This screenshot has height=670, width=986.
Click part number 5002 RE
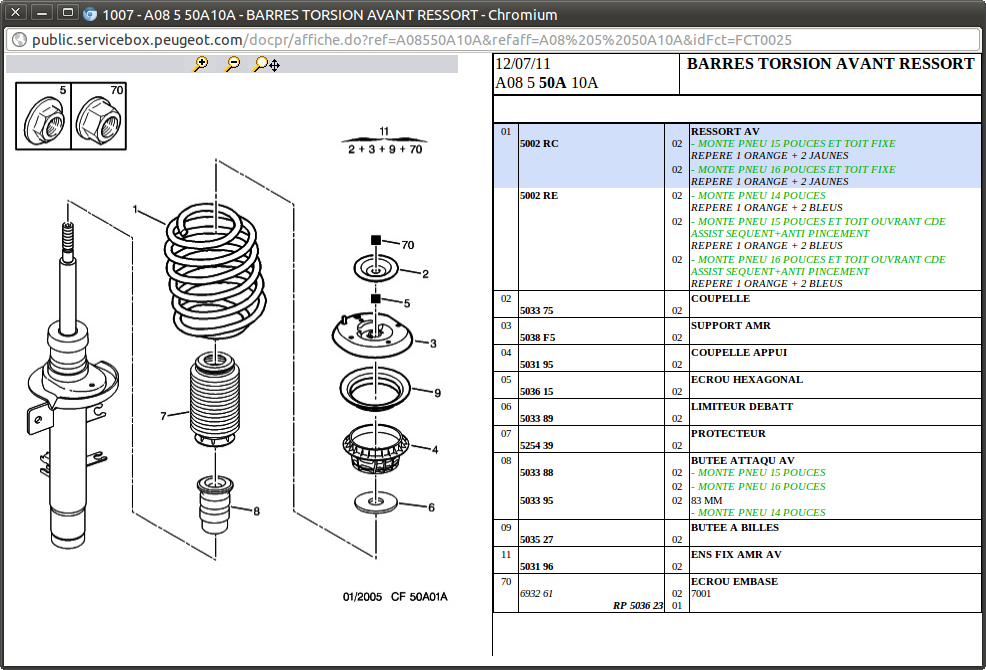coord(539,196)
